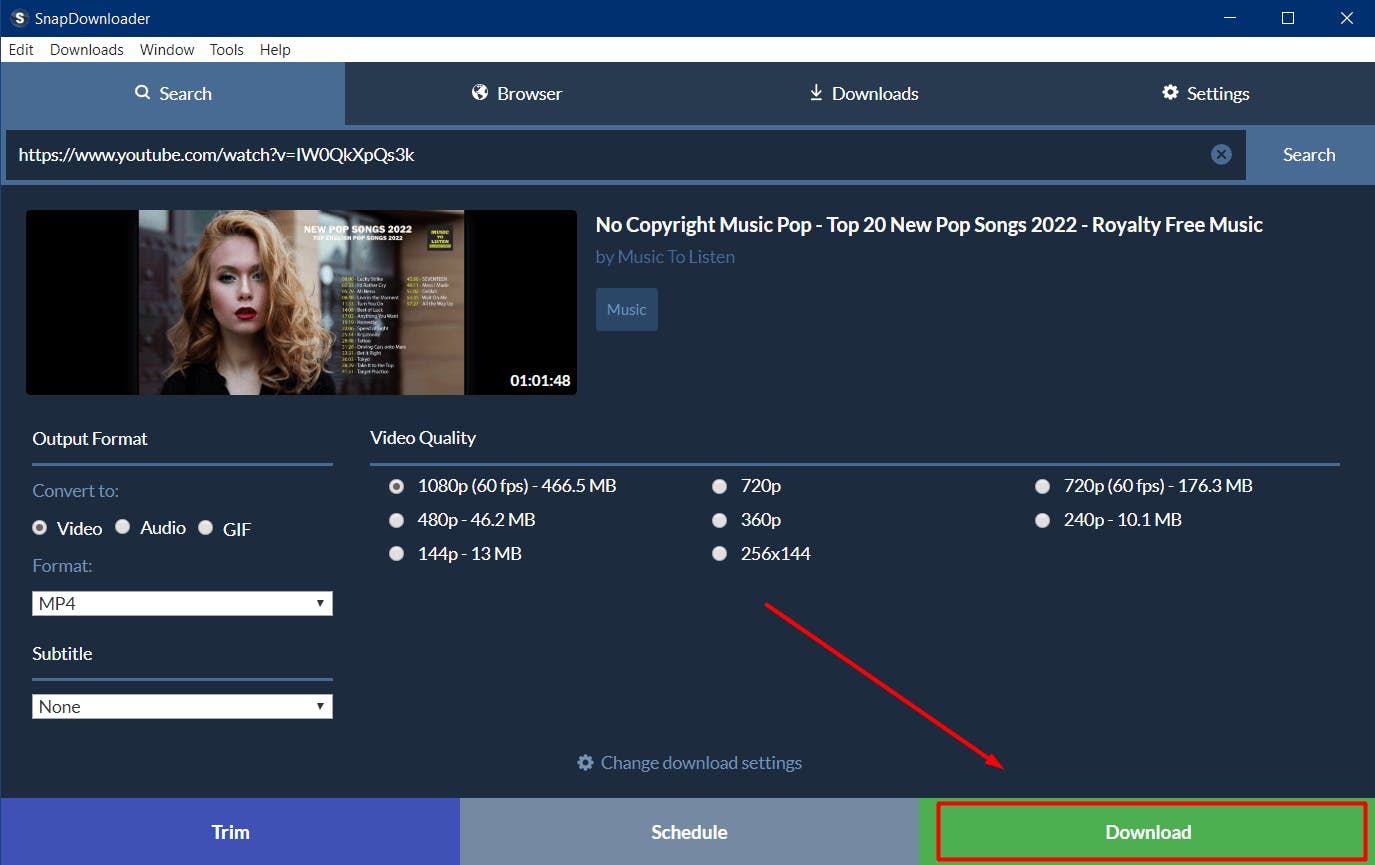Click the 01:01:48 duration label
The height and width of the screenshot is (865, 1375).
click(540, 380)
